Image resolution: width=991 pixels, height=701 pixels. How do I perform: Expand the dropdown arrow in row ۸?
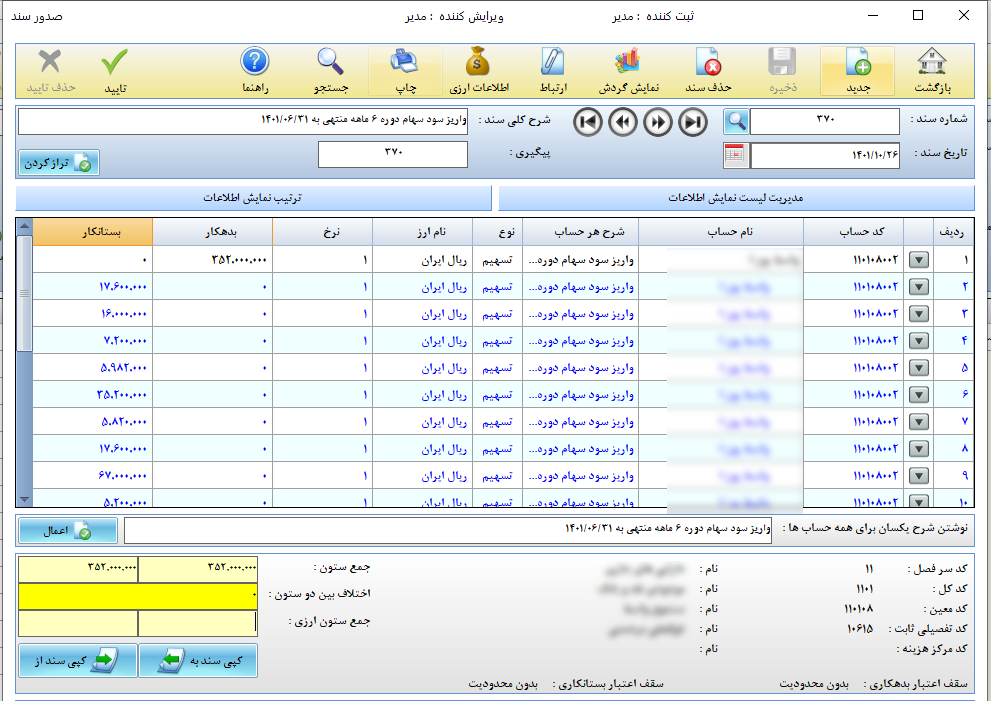[918, 449]
